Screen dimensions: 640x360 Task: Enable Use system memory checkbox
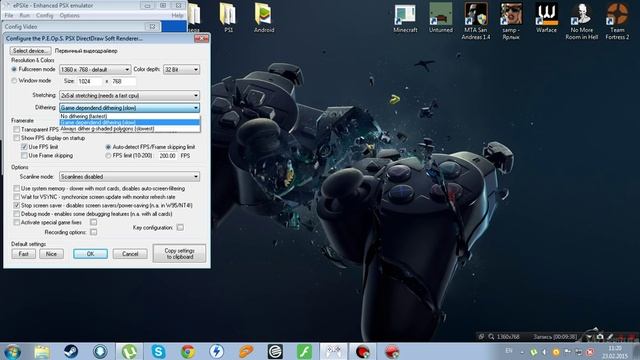[16, 189]
